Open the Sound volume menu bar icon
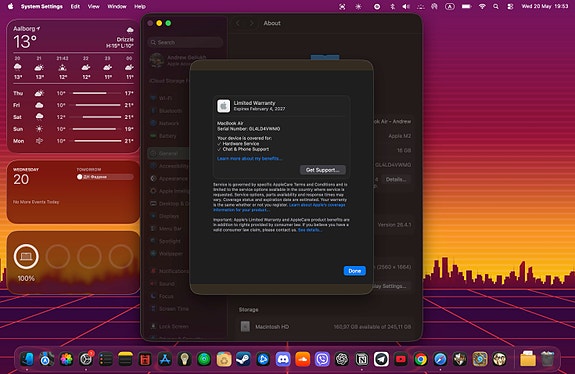 pyautogui.click(x=406, y=6)
